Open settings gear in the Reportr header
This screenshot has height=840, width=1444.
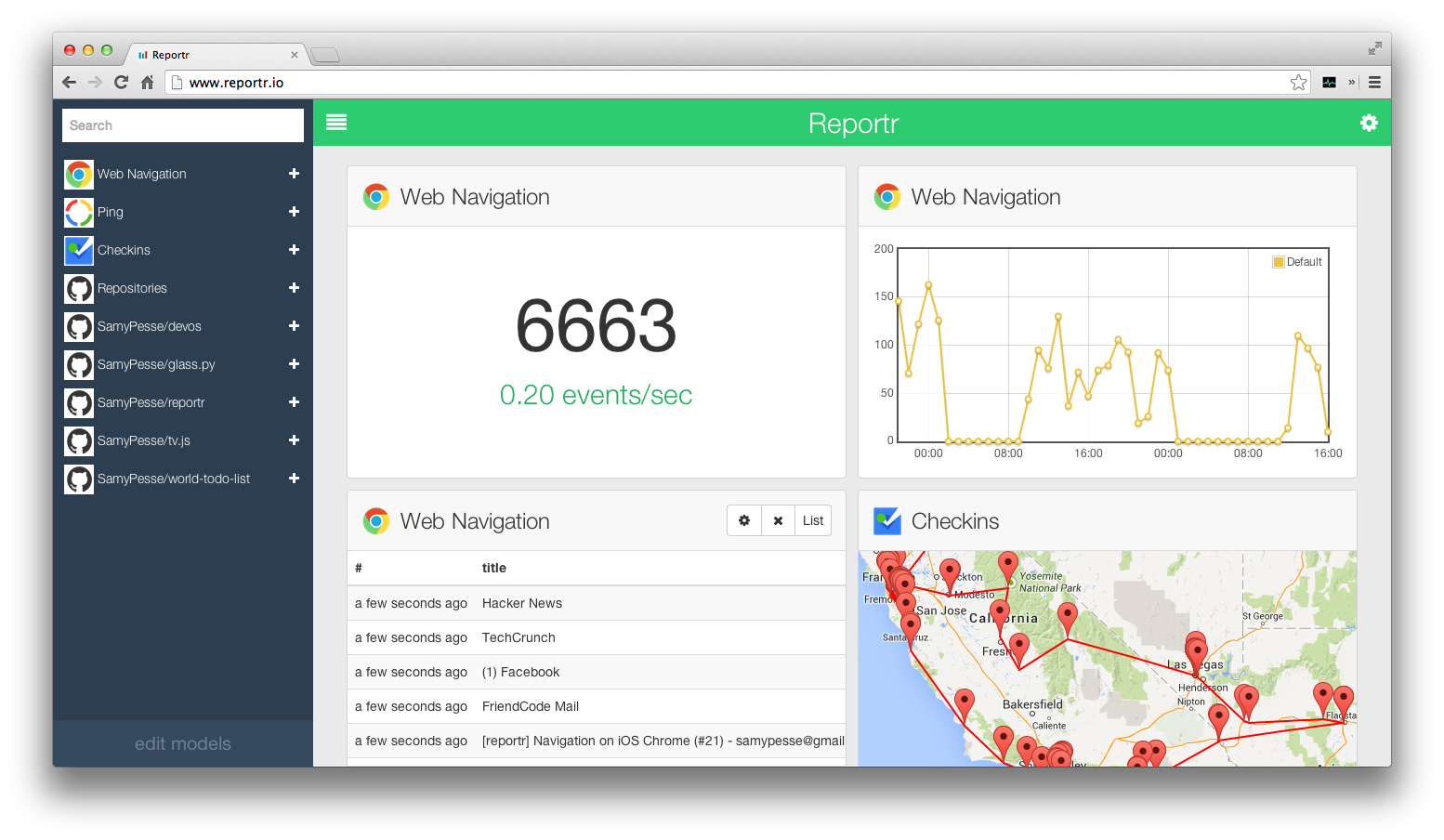(1369, 123)
